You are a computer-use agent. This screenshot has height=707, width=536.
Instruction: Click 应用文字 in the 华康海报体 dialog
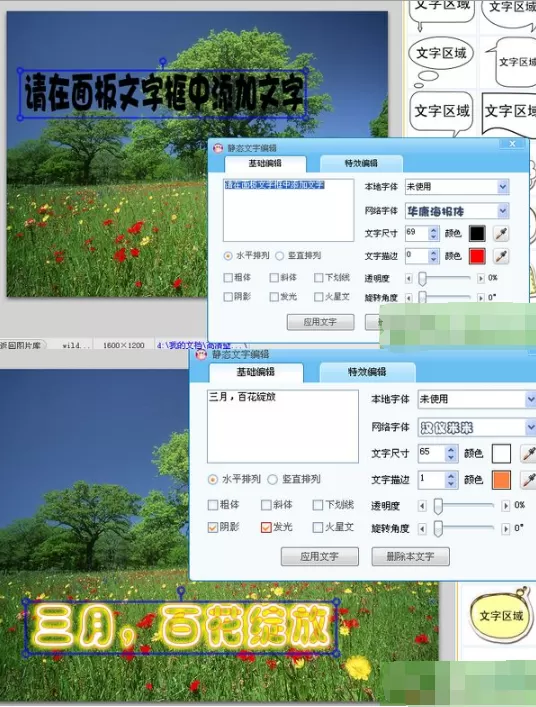(320, 322)
